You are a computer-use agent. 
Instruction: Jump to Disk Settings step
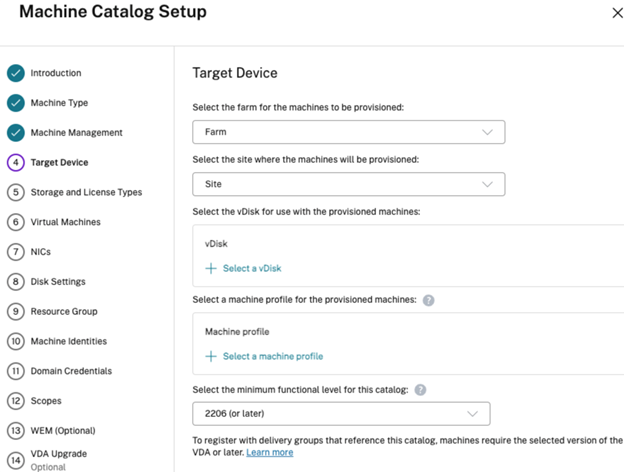58,282
